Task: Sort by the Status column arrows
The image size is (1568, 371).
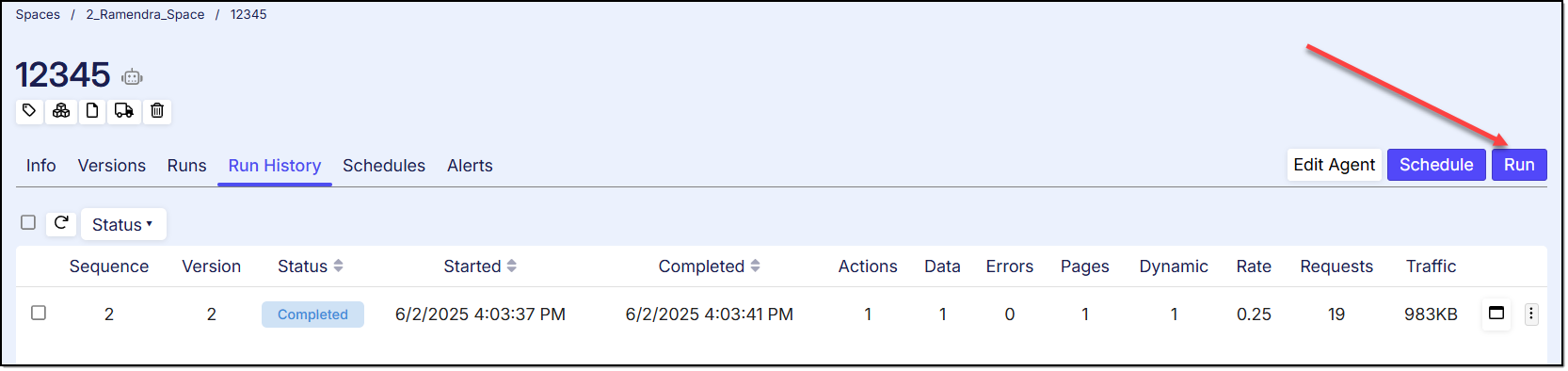Action: 338,266
